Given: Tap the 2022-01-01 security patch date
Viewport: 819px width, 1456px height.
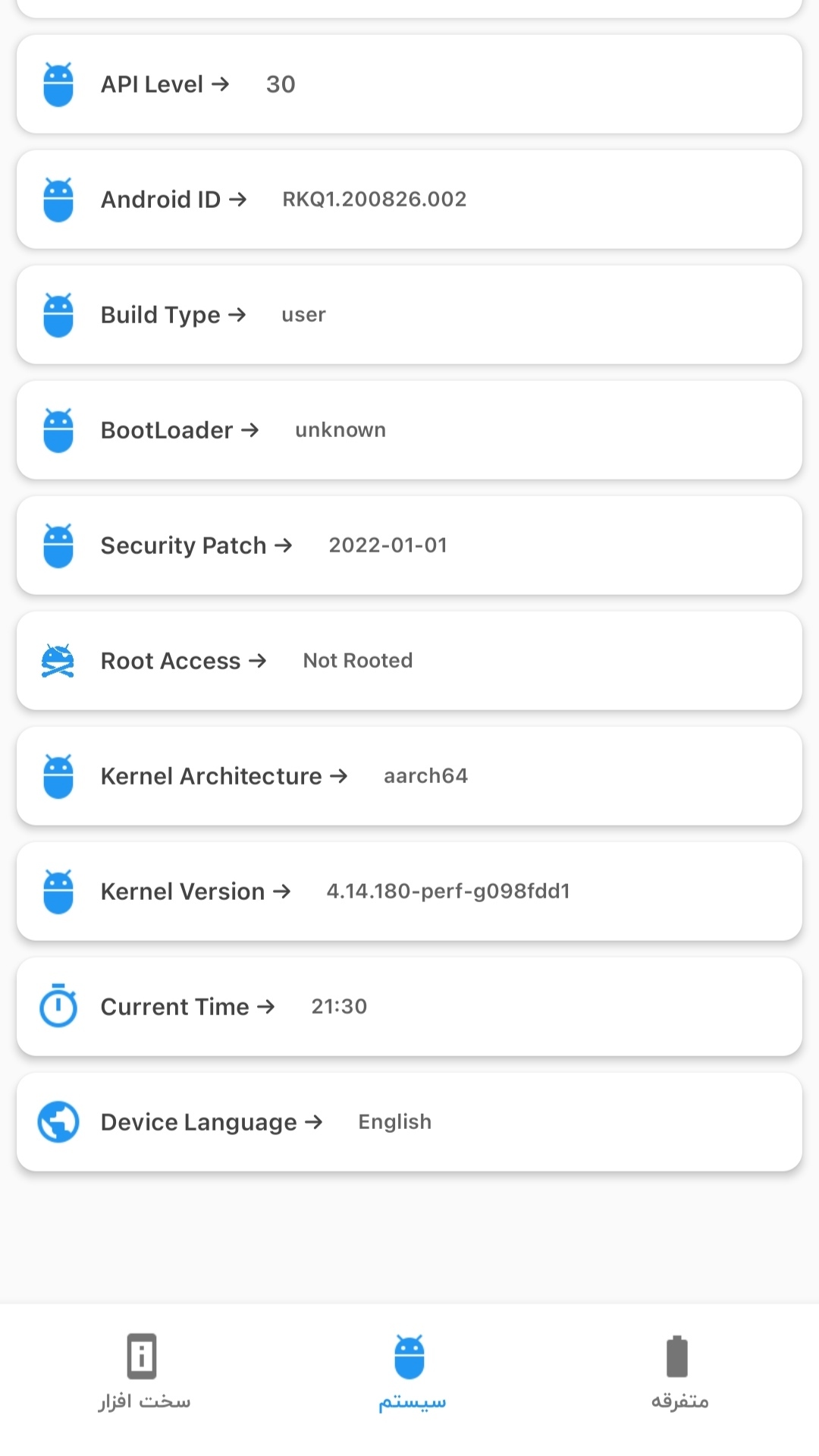Looking at the screenshot, I should (x=388, y=546).
